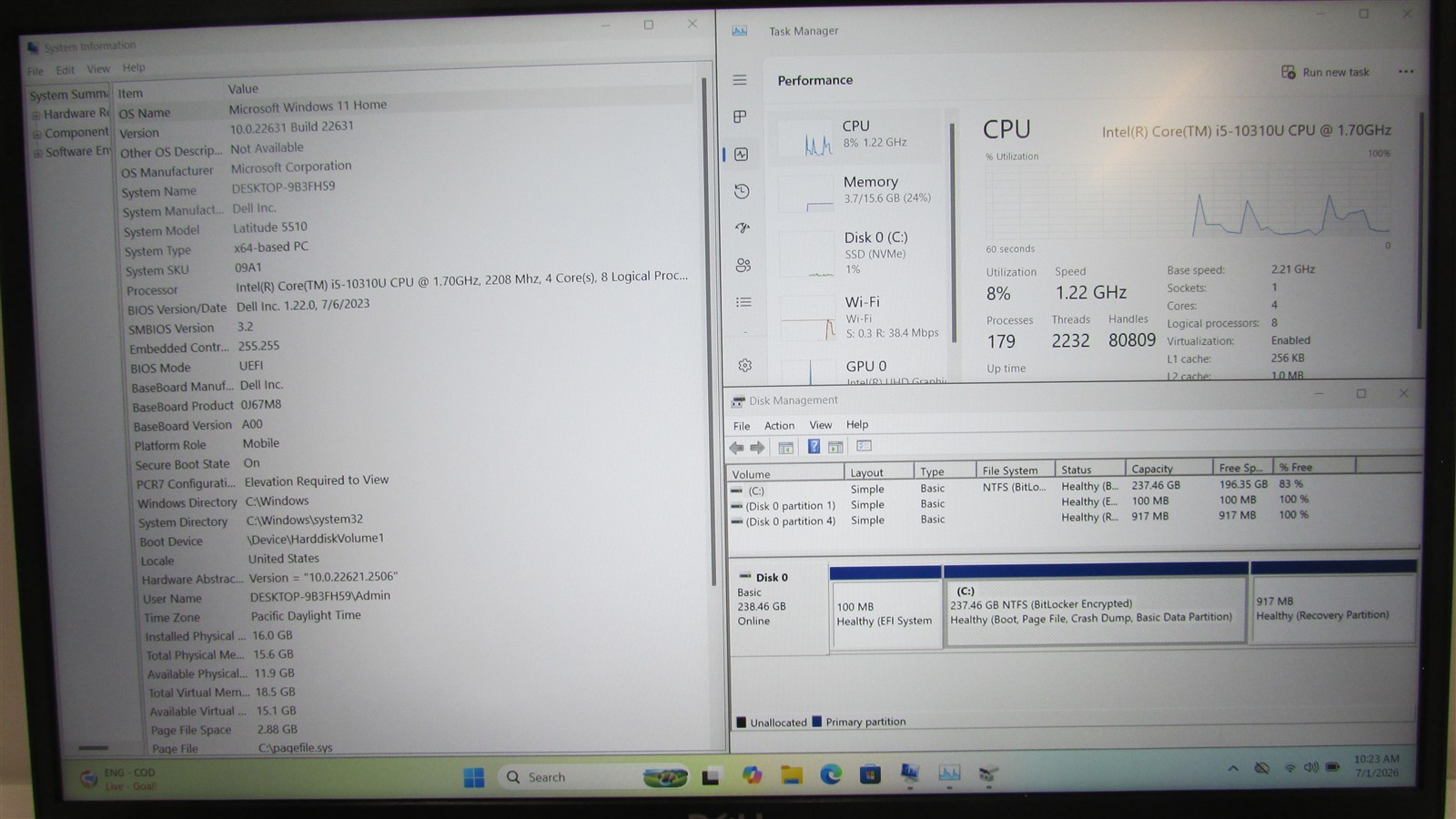Sort by Layout column header
This screenshot has width=1456, height=819.
pyautogui.click(x=878, y=472)
